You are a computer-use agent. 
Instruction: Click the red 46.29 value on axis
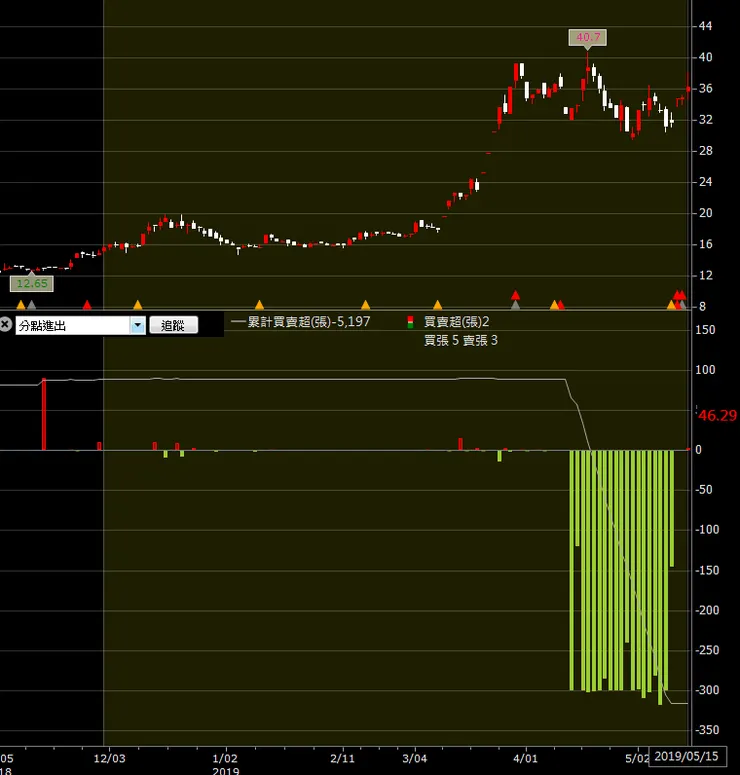[717, 416]
